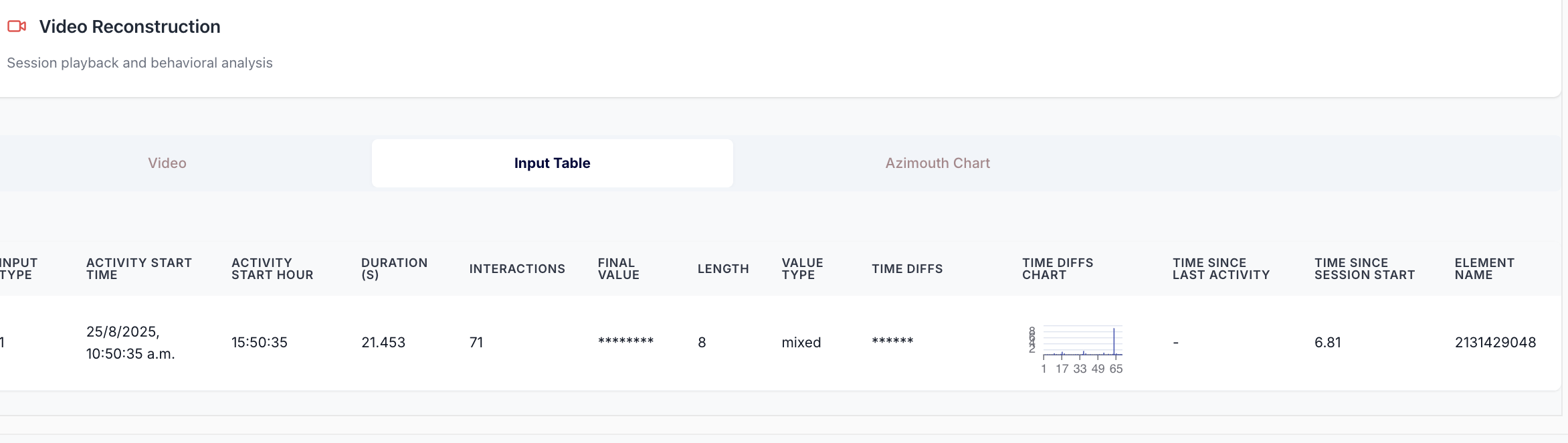Sort by Duration (S) column header
Screen dimensions: 1568x443
[x=395, y=269]
